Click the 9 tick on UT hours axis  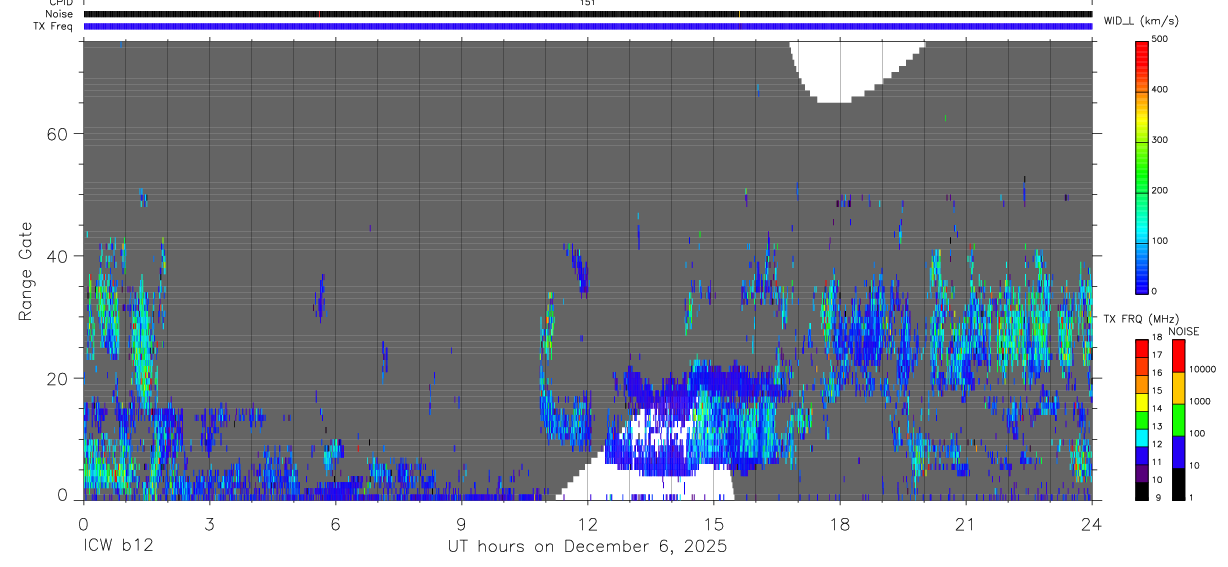[x=461, y=523]
